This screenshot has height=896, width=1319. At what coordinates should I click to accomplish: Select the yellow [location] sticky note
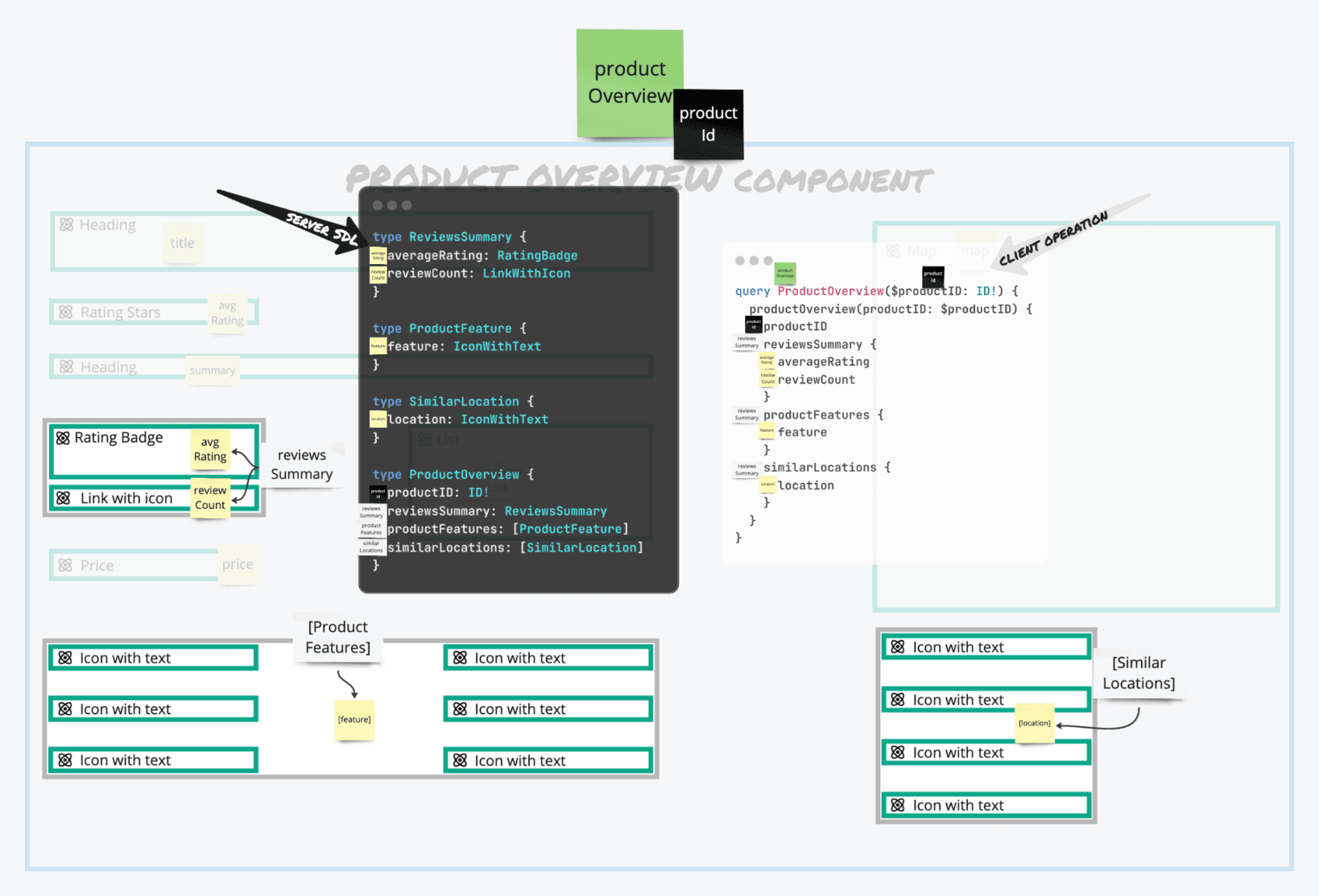[1035, 723]
